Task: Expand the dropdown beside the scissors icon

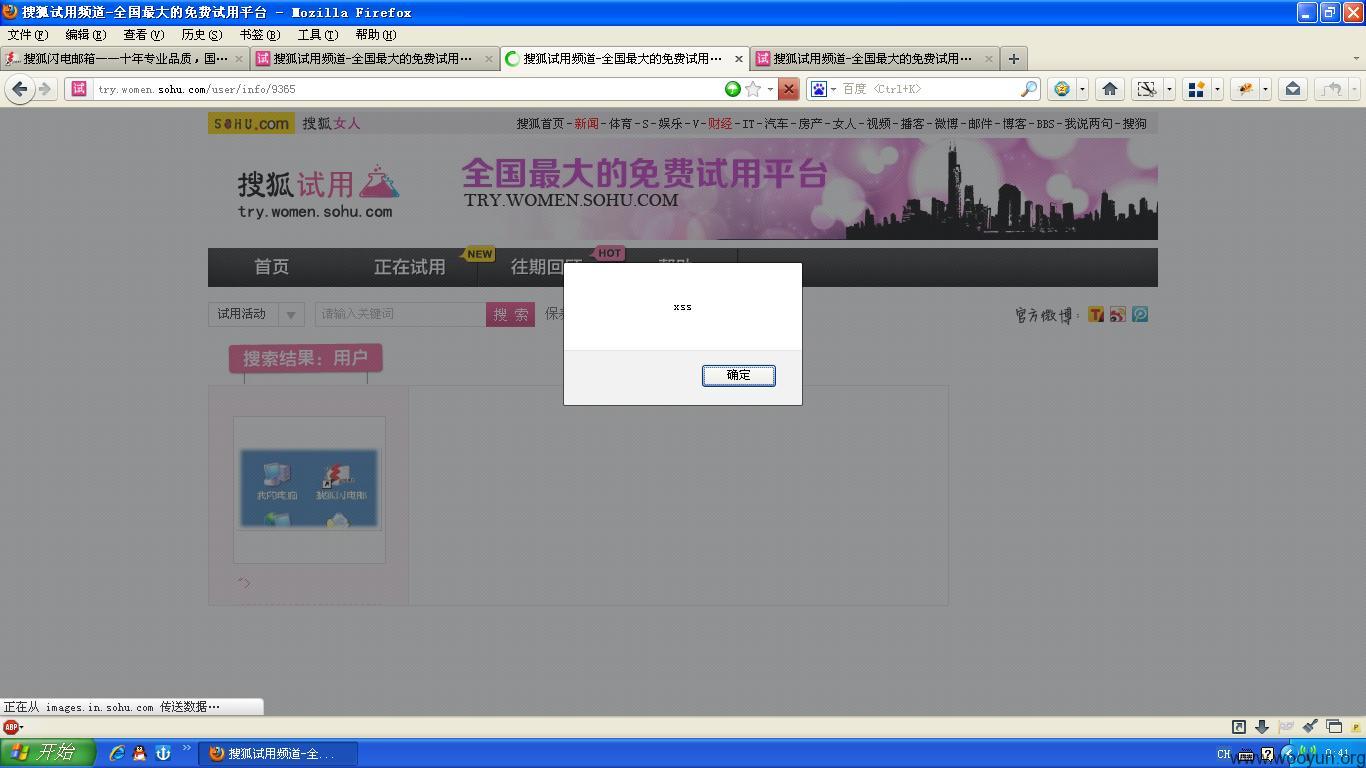Action: coord(1169,89)
